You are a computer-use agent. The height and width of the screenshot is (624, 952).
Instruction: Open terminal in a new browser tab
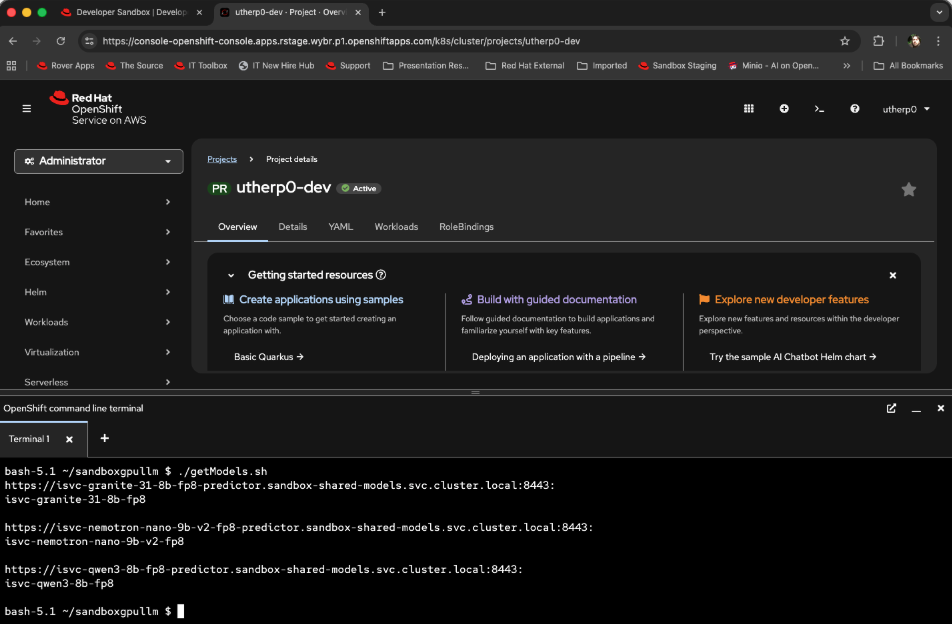(891, 408)
